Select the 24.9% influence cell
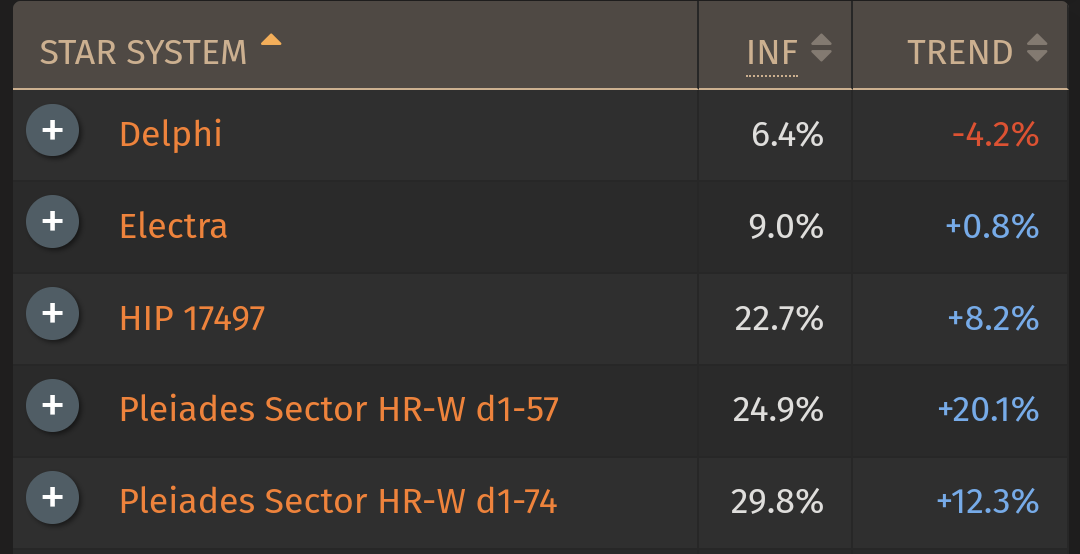This screenshot has height=554, width=1080. point(778,410)
